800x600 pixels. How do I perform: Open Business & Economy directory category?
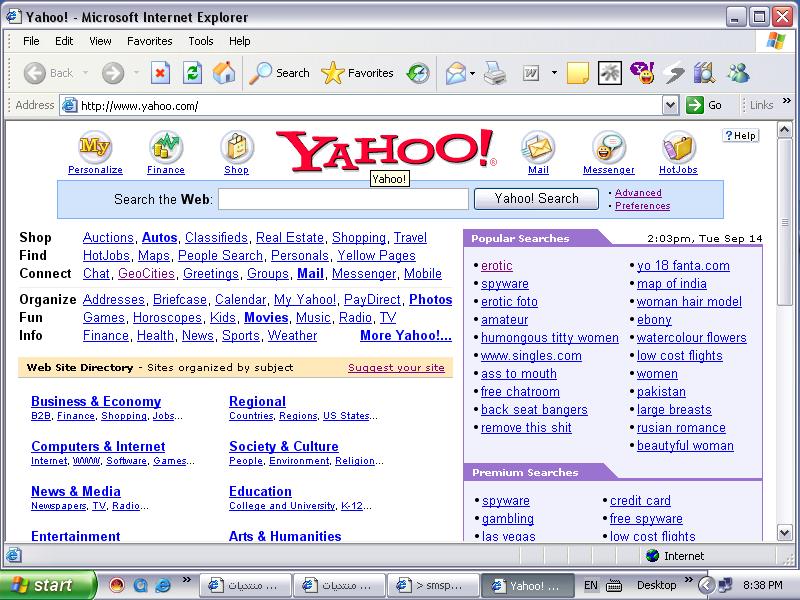coord(96,401)
